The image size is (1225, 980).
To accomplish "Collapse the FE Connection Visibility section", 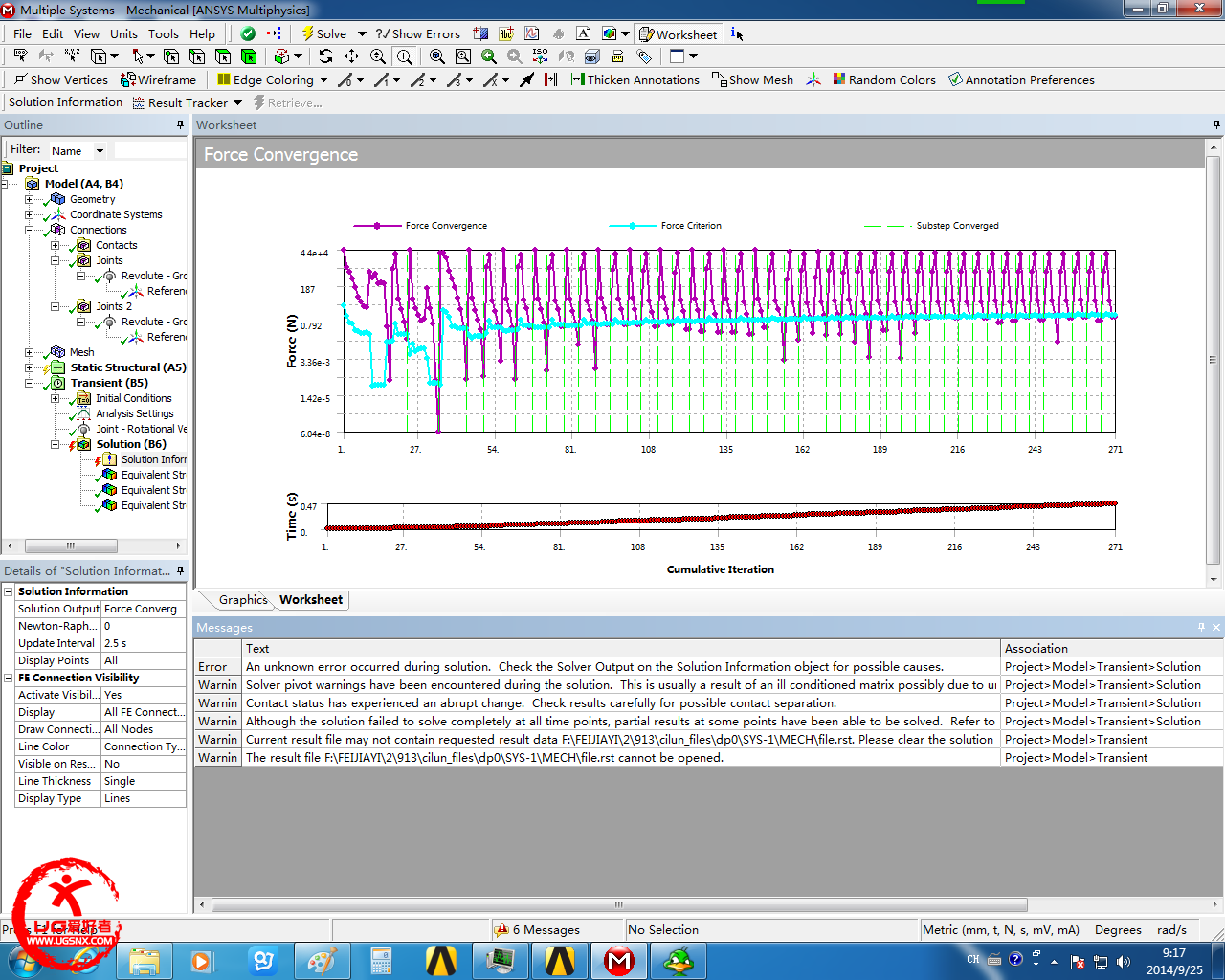I will click(8, 678).
